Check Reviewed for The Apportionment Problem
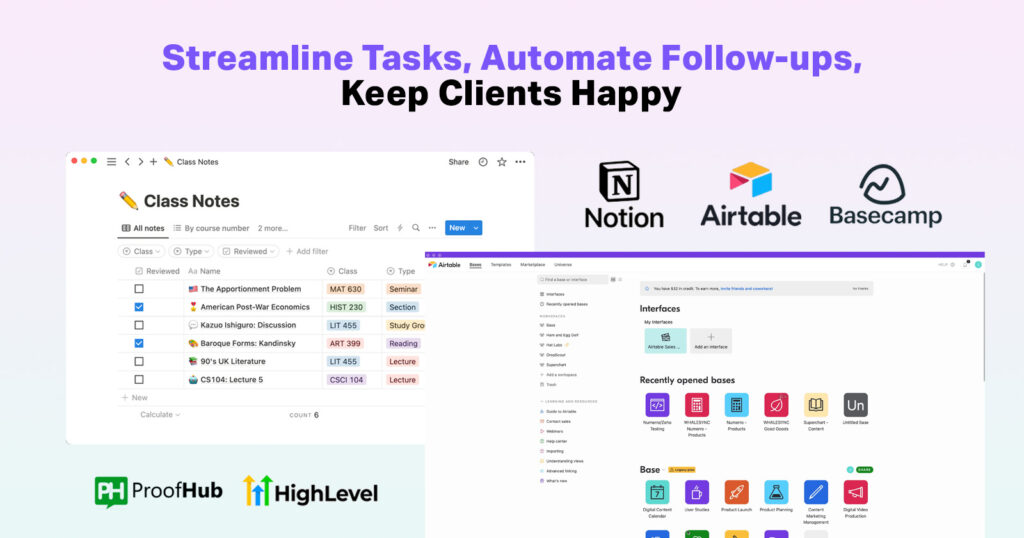1024x538 pixels. pos(139,289)
